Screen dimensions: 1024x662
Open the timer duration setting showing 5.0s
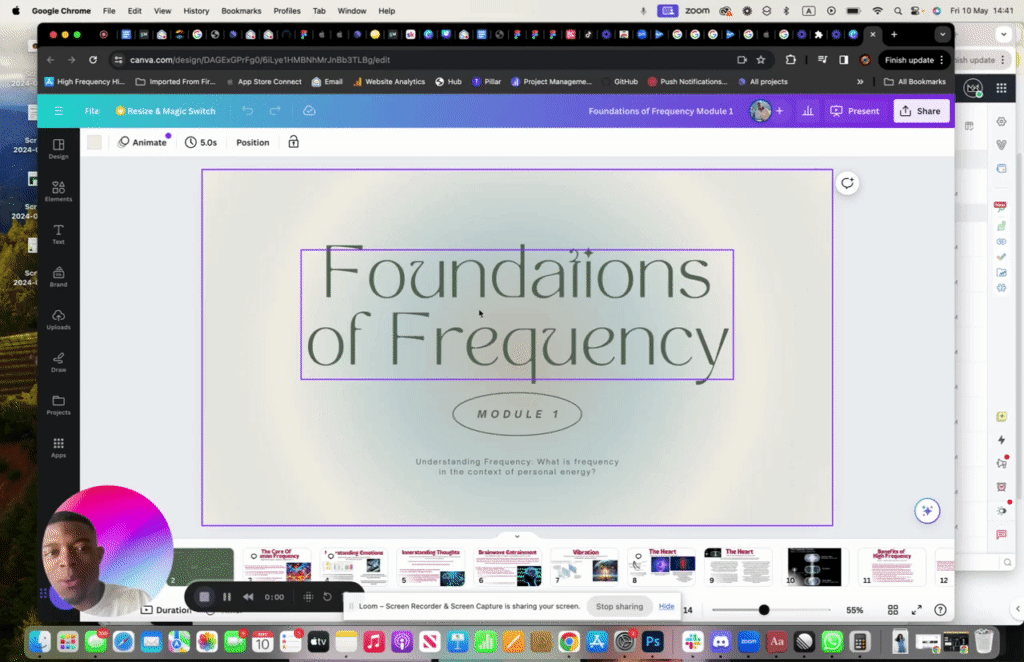click(x=201, y=142)
